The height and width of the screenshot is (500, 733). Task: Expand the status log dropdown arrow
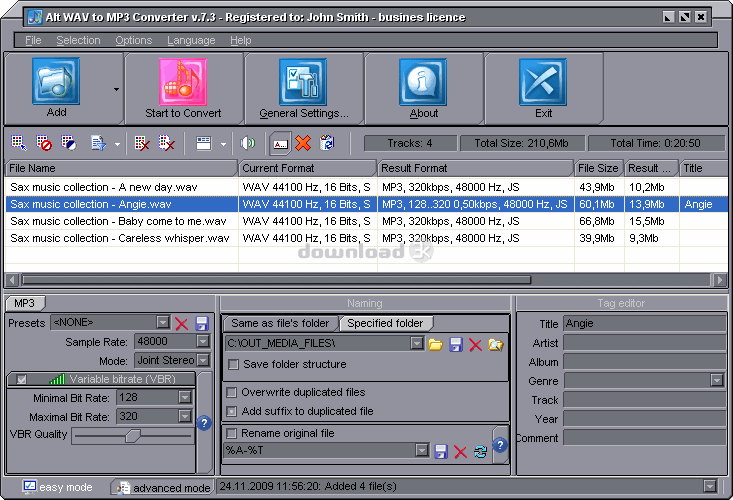pos(710,486)
